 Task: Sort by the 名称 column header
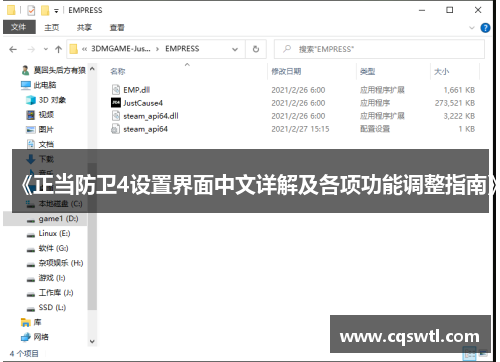[118, 71]
